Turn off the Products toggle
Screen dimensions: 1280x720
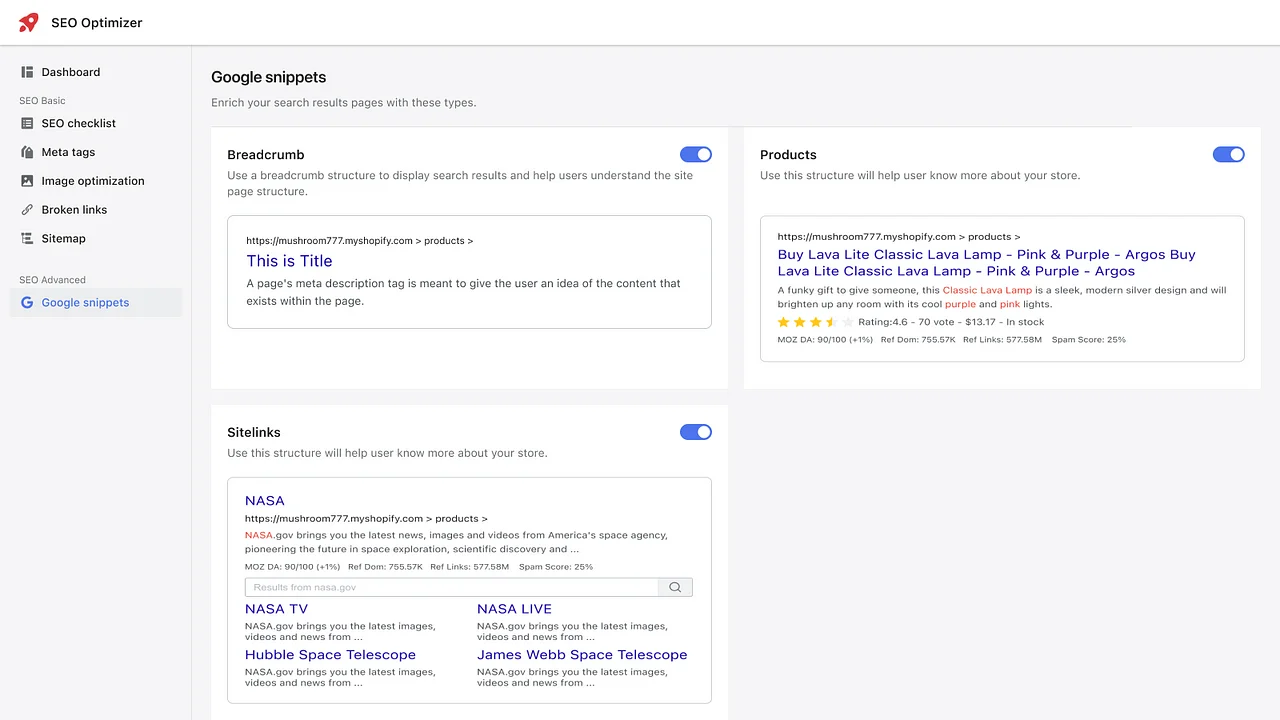1228,154
